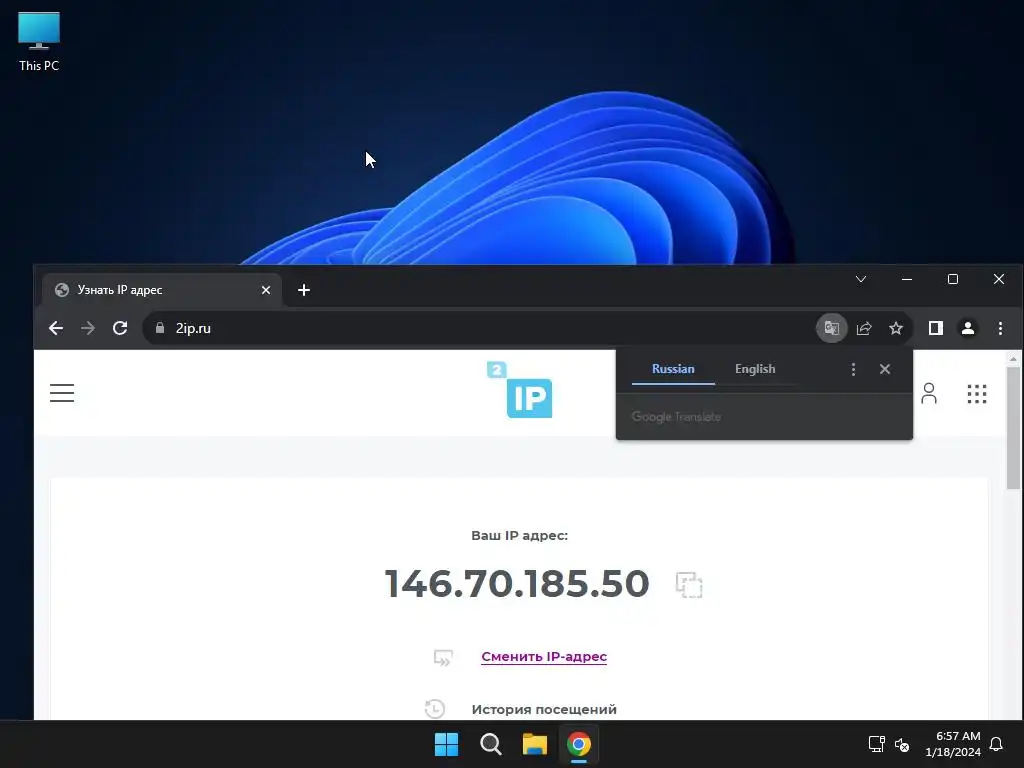
Task: Open Chrome three-dot menu
Action: (x=1000, y=328)
